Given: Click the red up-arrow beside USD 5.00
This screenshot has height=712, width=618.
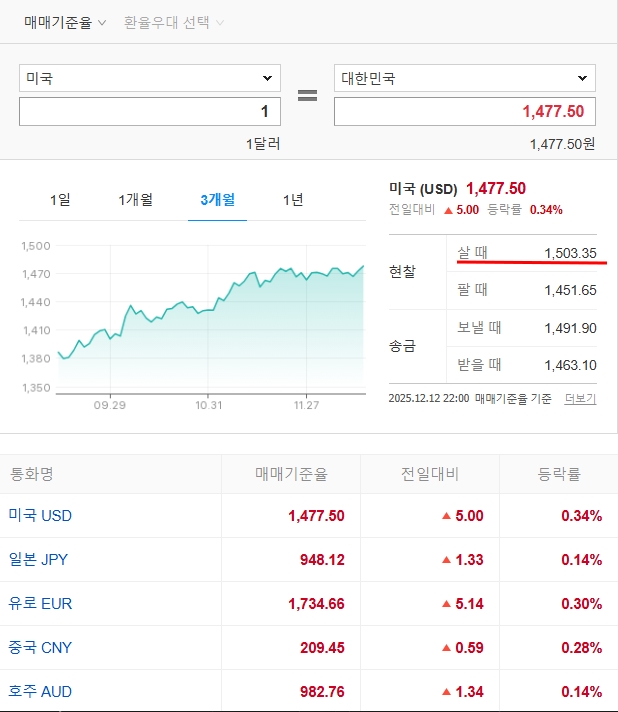Looking at the screenshot, I should [x=446, y=517].
